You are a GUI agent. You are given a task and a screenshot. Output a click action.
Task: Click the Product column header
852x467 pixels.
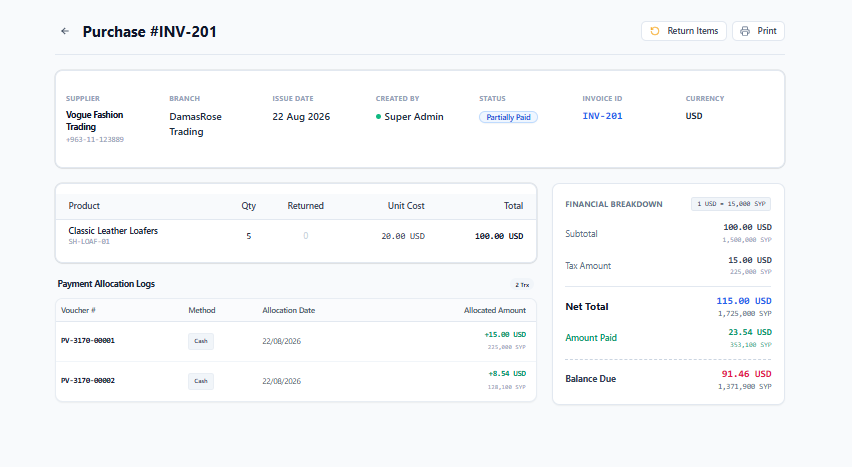(84, 206)
